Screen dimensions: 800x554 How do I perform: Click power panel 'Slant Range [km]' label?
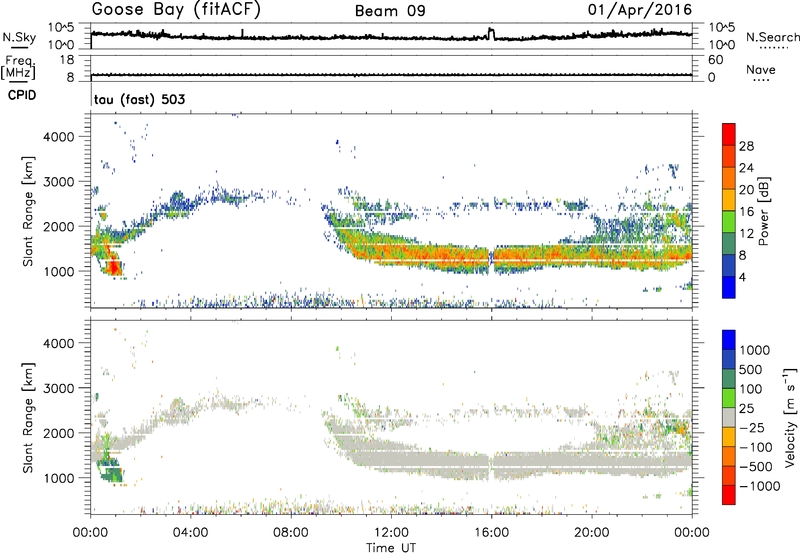(x=28, y=211)
